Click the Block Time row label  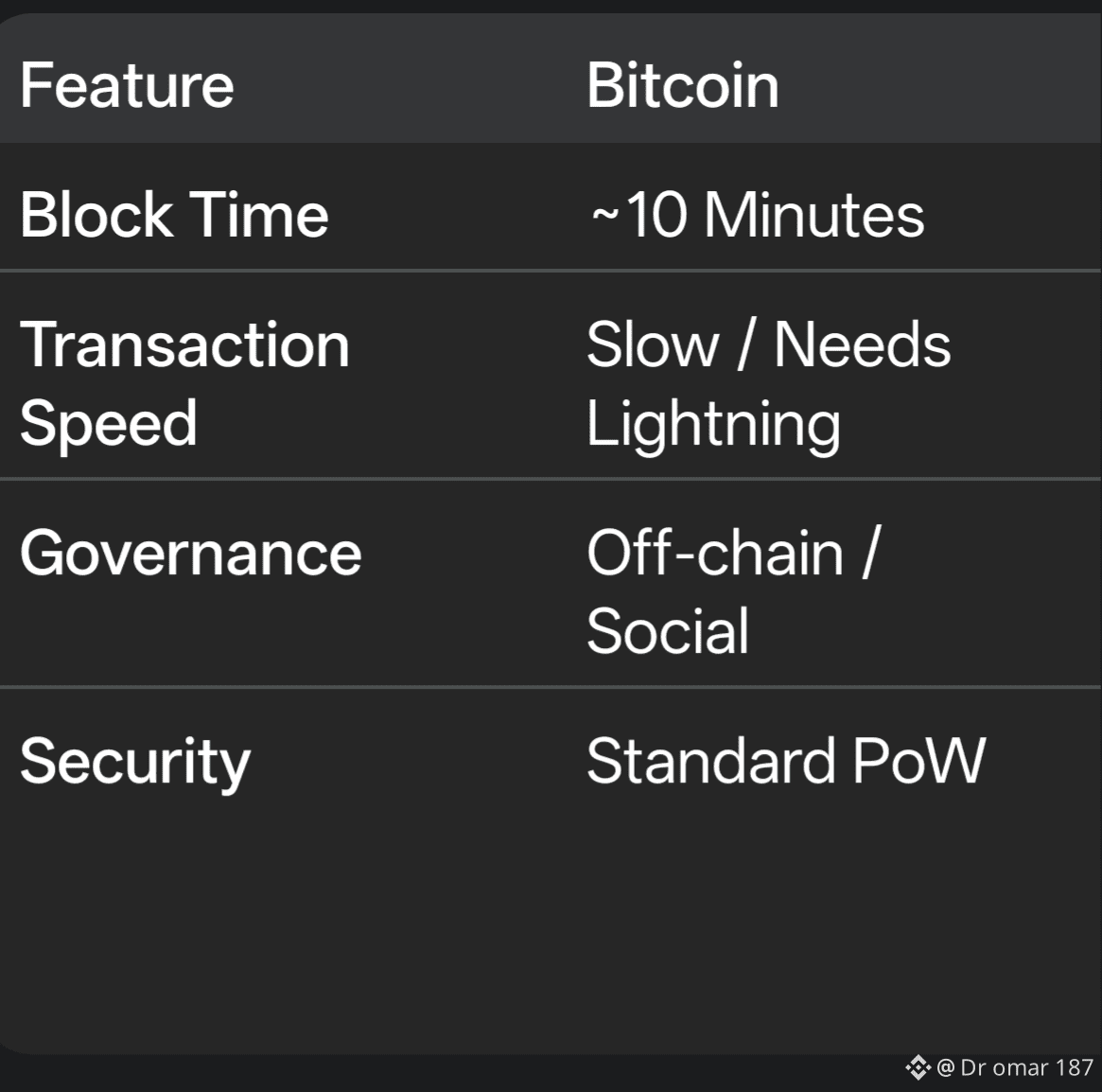tap(174, 215)
